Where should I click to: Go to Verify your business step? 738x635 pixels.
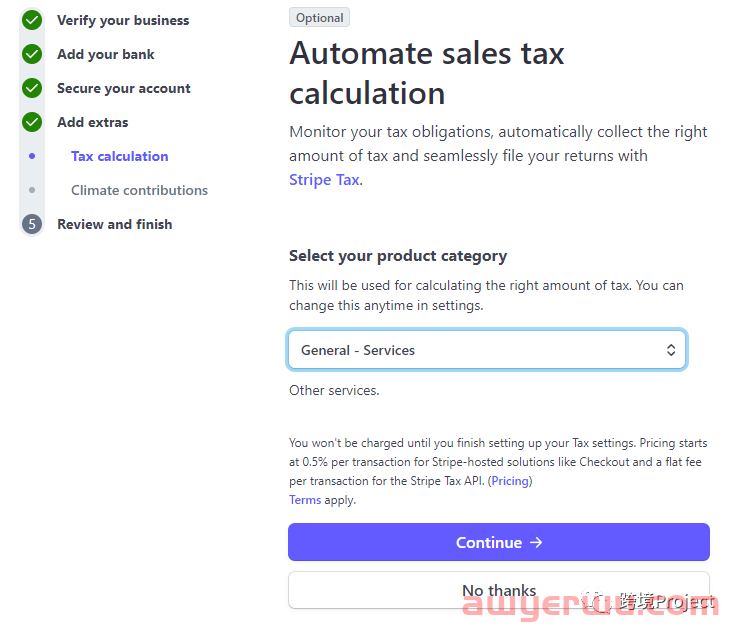[x=123, y=20]
